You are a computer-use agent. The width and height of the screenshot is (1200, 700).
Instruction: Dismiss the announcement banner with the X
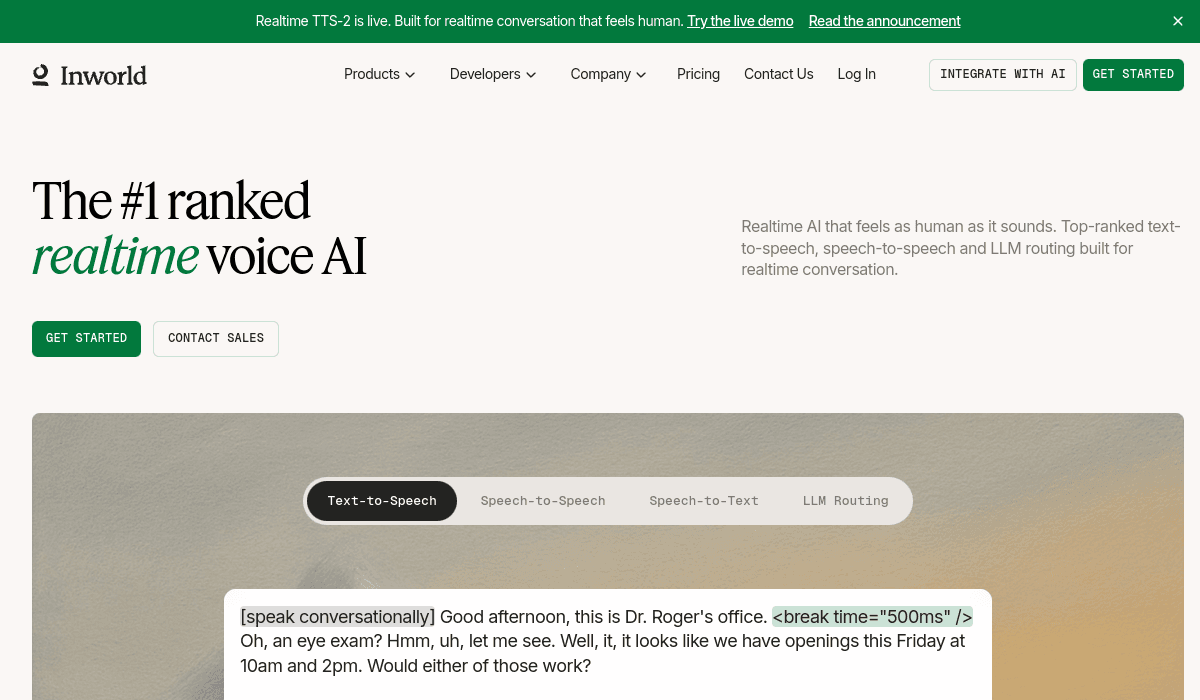tap(1178, 21)
